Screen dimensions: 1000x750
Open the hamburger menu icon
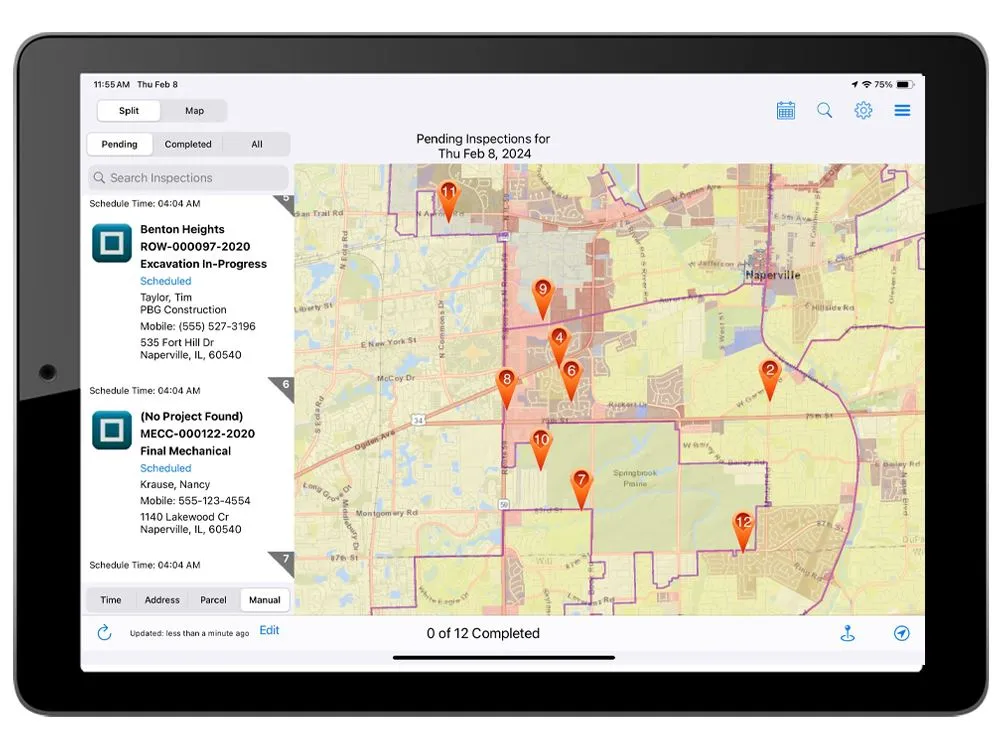(902, 111)
